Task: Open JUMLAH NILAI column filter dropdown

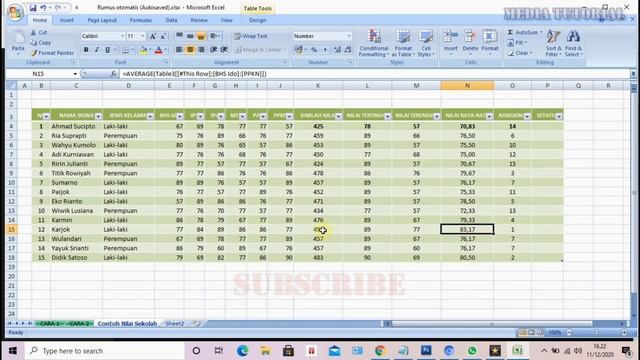Action: point(338,116)
